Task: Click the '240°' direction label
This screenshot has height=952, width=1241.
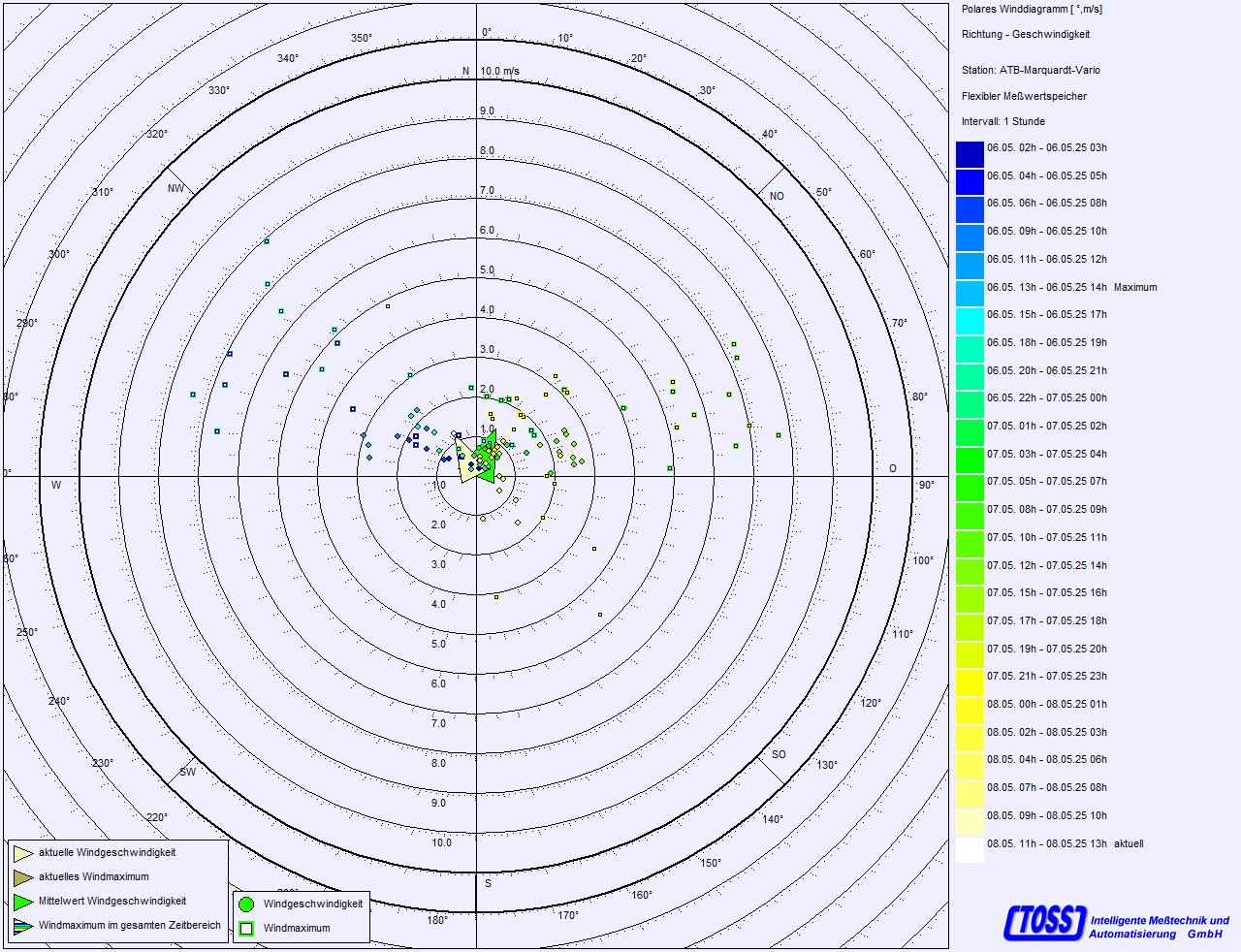Action: click(59, 702)
